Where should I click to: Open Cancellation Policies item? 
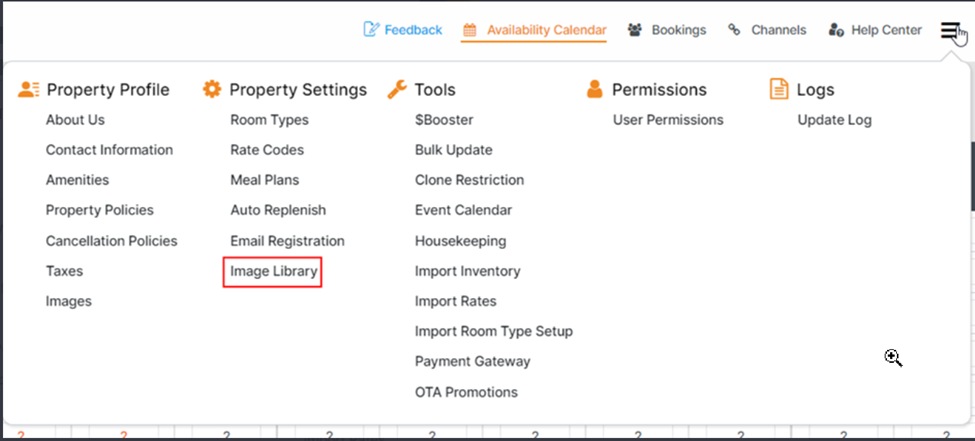click(111, 241)
